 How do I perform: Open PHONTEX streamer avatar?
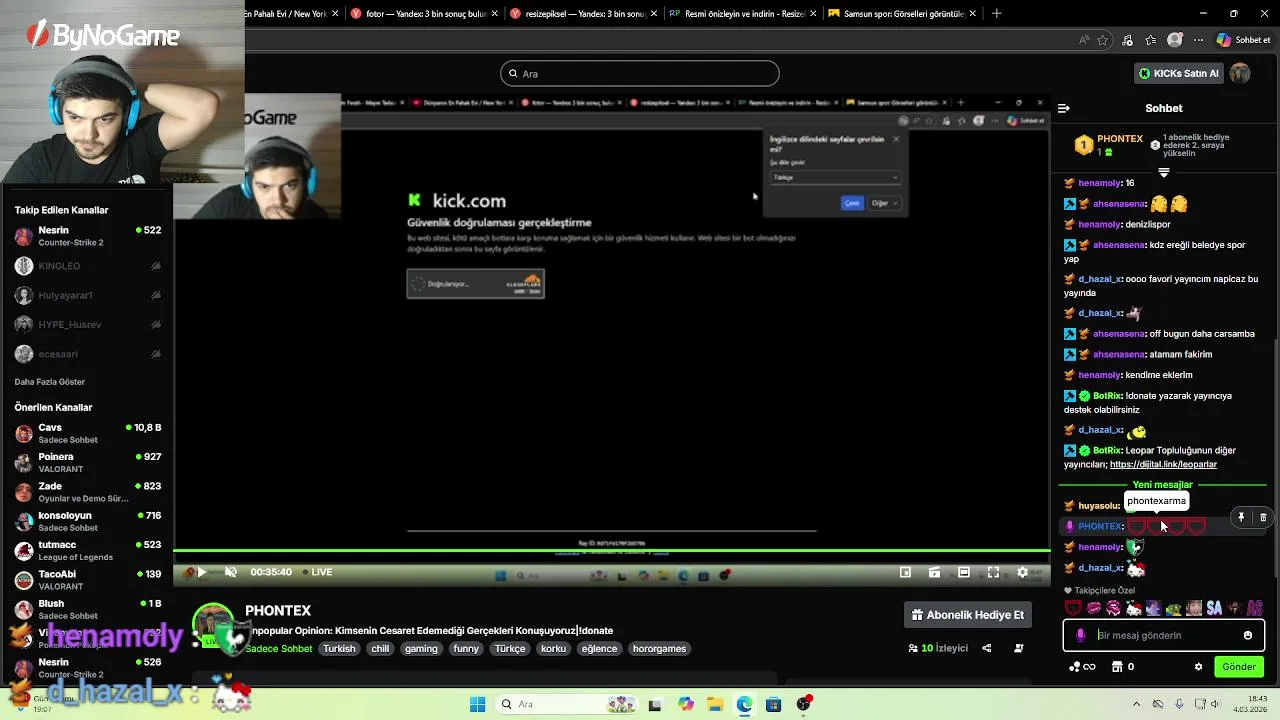[213, 625]
